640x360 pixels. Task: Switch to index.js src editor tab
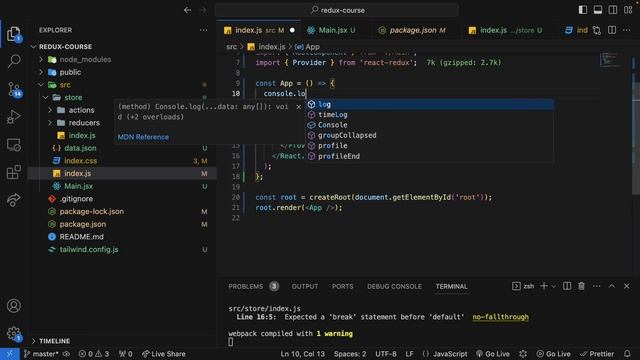(259, 30)
